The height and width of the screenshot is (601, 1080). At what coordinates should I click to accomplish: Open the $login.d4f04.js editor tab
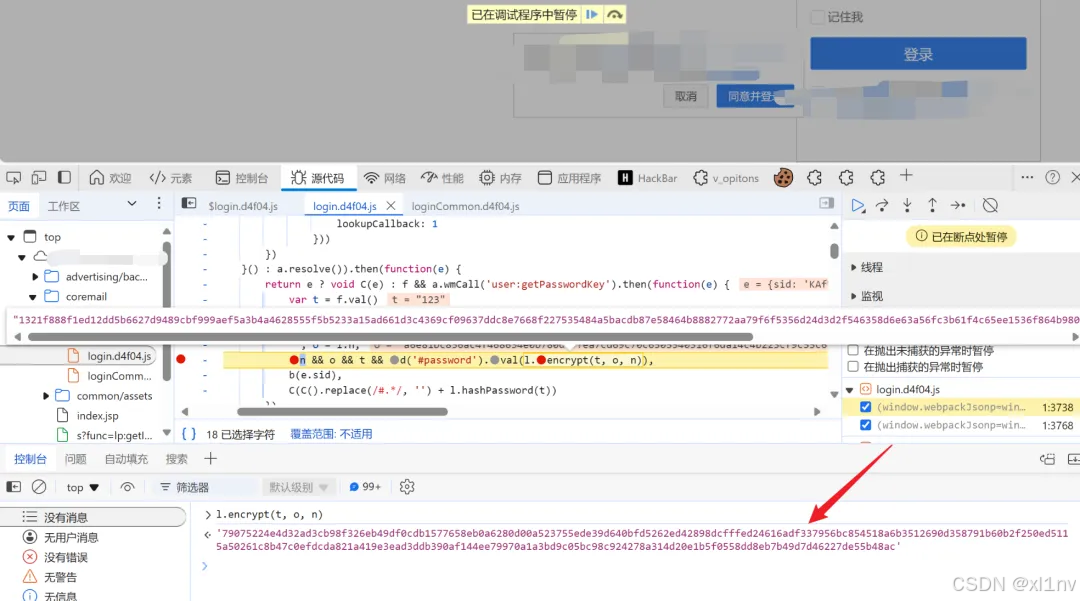pos(243,206)
